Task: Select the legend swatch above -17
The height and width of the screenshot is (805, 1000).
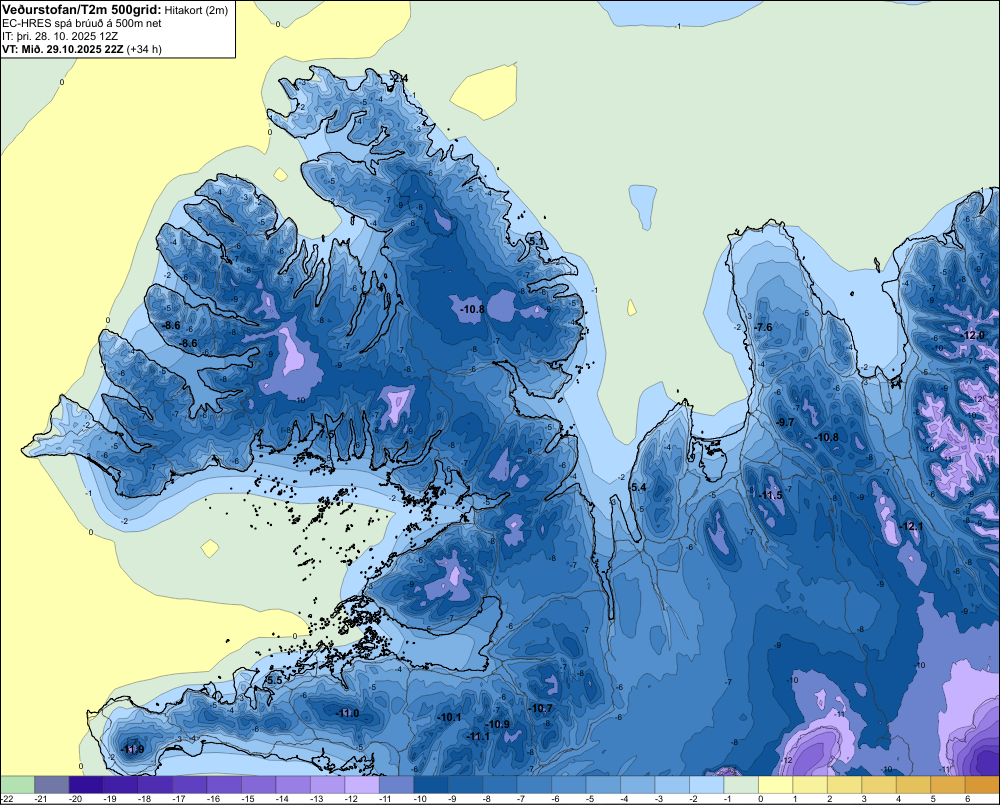Action: click(x=189, y=784)
